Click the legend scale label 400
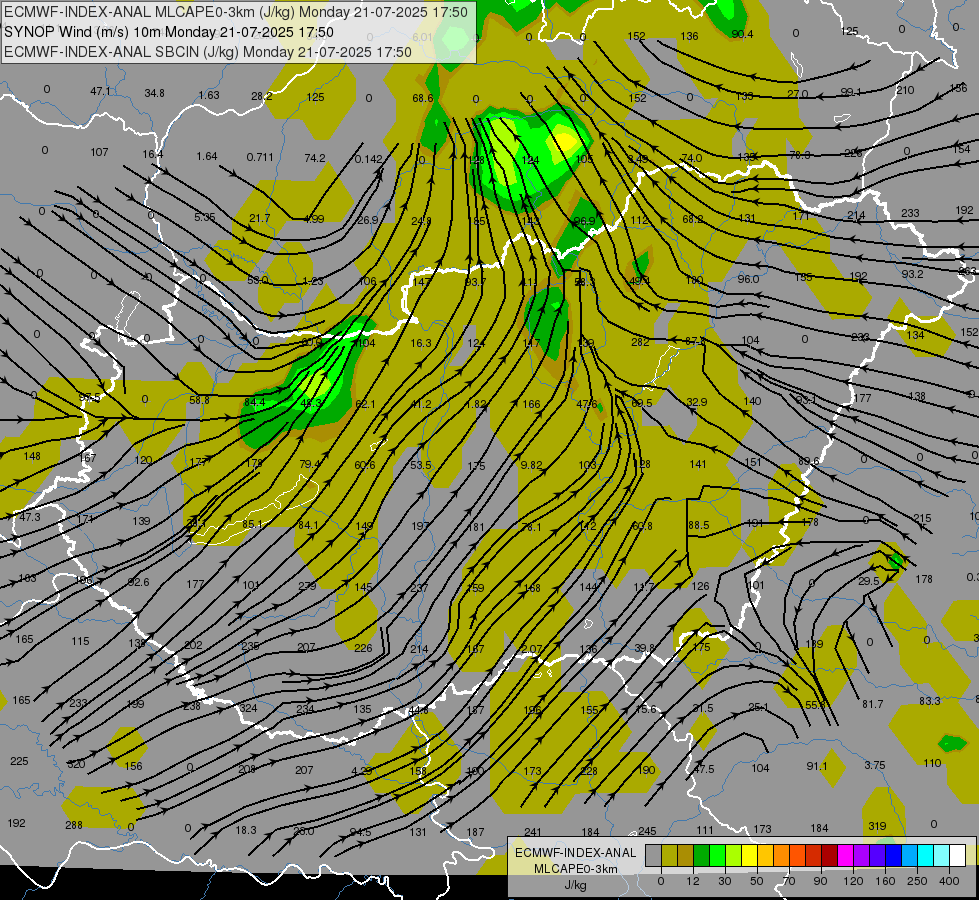 click(949, 881)
